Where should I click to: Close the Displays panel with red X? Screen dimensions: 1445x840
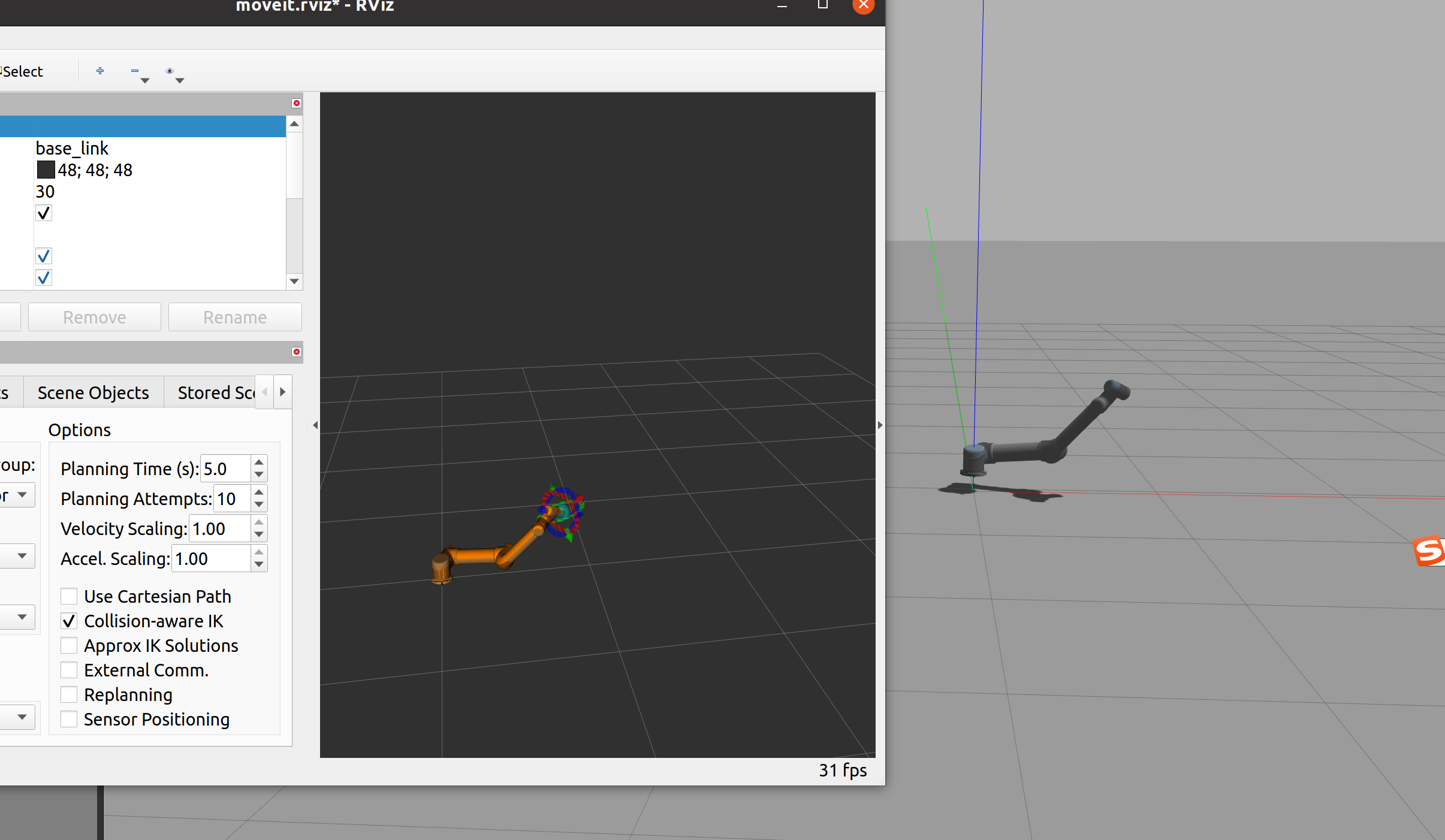tap(296, 103)
